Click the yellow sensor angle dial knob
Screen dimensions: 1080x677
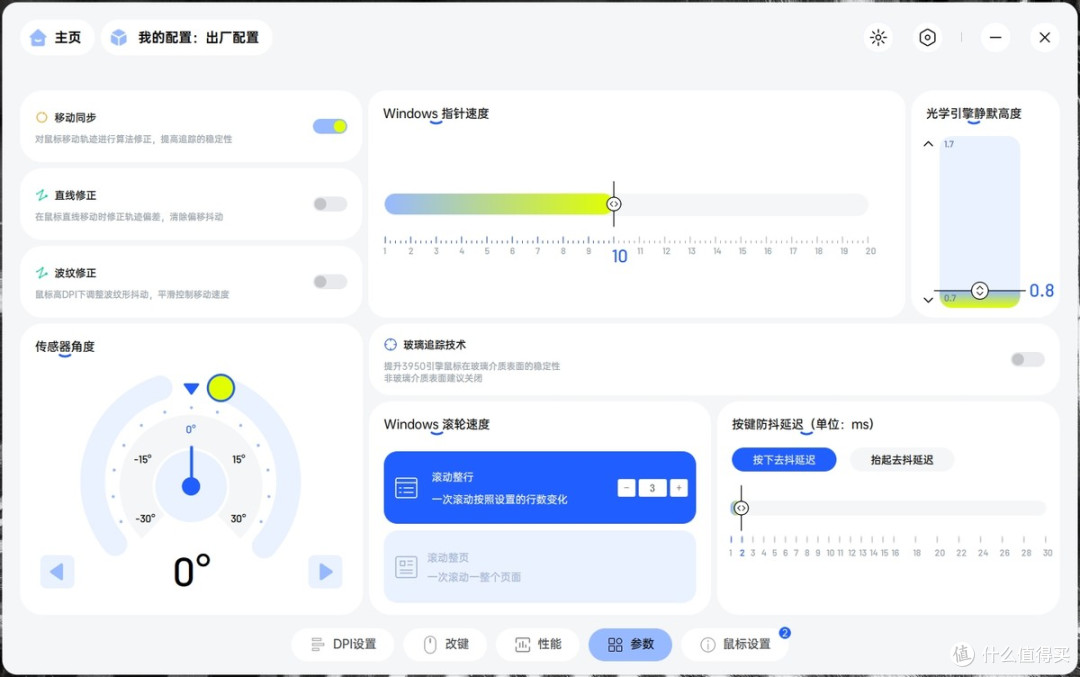(x=220, y=388)
